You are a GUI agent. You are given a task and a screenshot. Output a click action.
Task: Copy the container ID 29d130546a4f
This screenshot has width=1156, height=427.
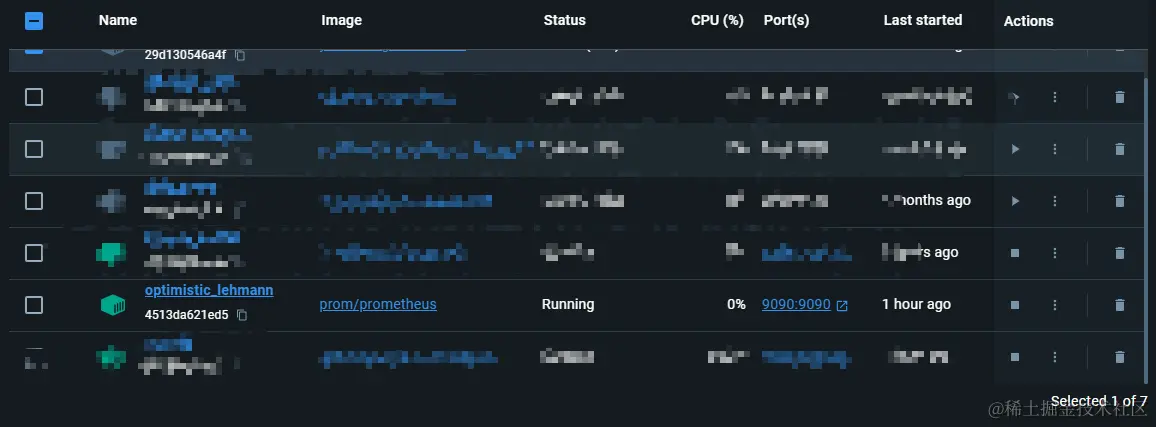(240, 55)
